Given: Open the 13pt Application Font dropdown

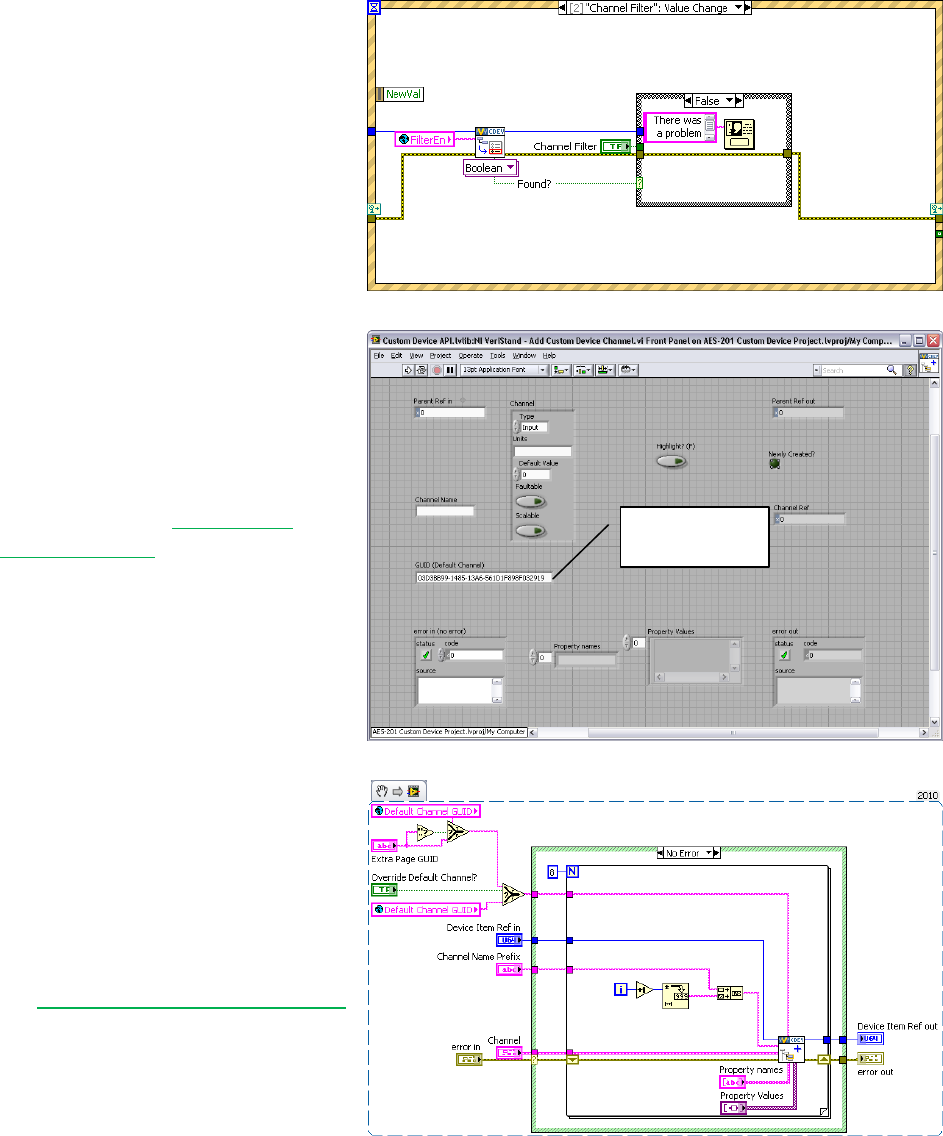Looking at the screenshot, I should click(504, 370).
